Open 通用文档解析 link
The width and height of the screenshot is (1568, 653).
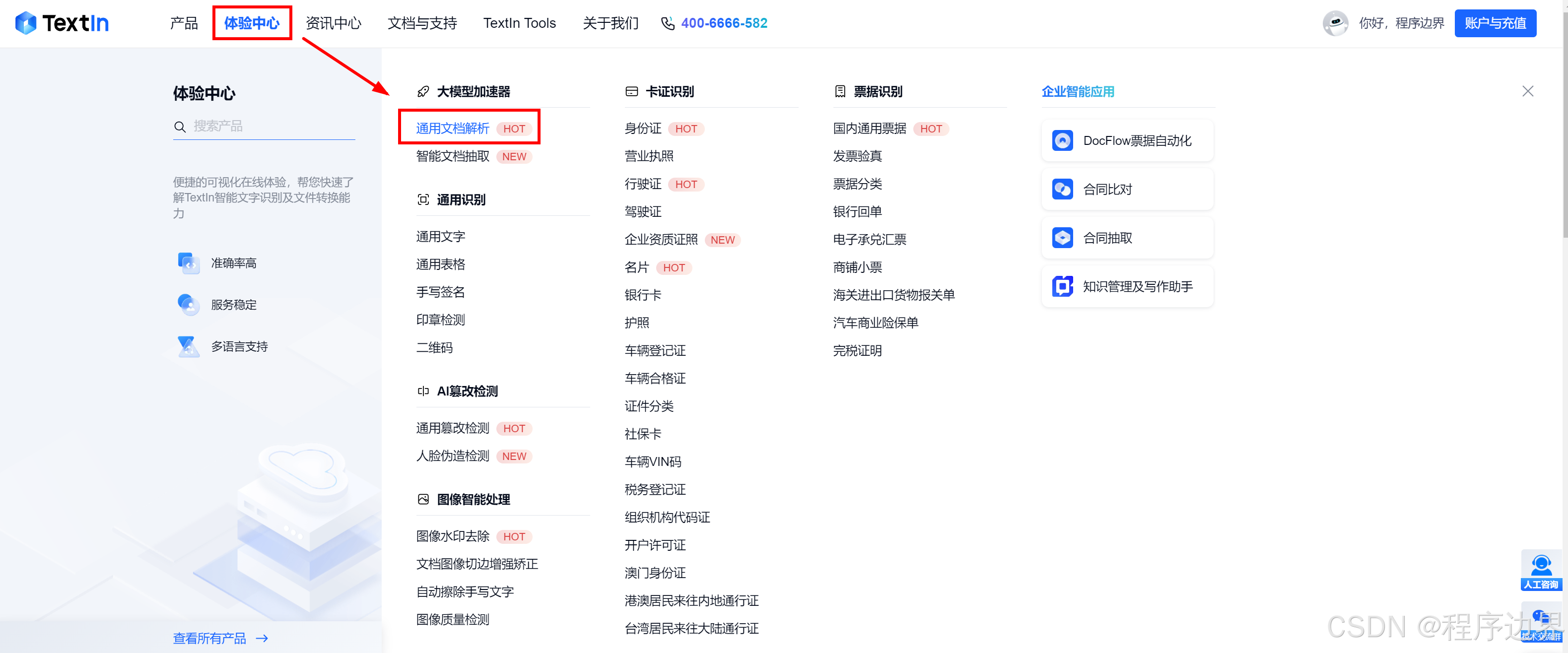pos(452,129)
